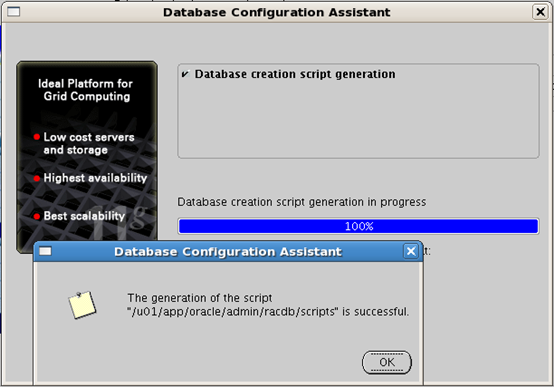The width and height of the screenshot is (554, 387).
Task: Click OK in the script generation dialog
Action: click(x=387, y=362)
